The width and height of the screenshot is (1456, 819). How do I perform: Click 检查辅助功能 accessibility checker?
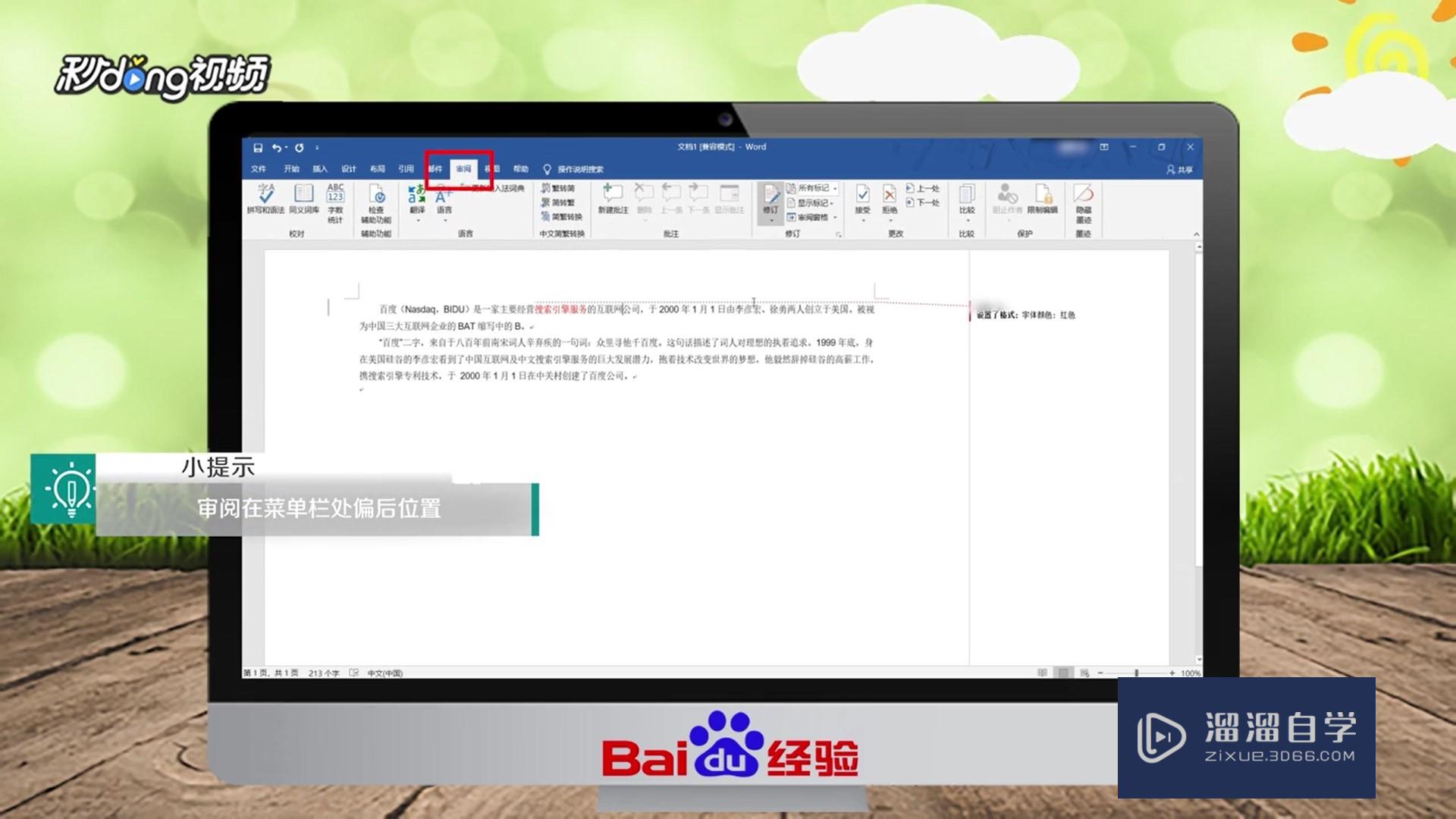tap(378, 205)
